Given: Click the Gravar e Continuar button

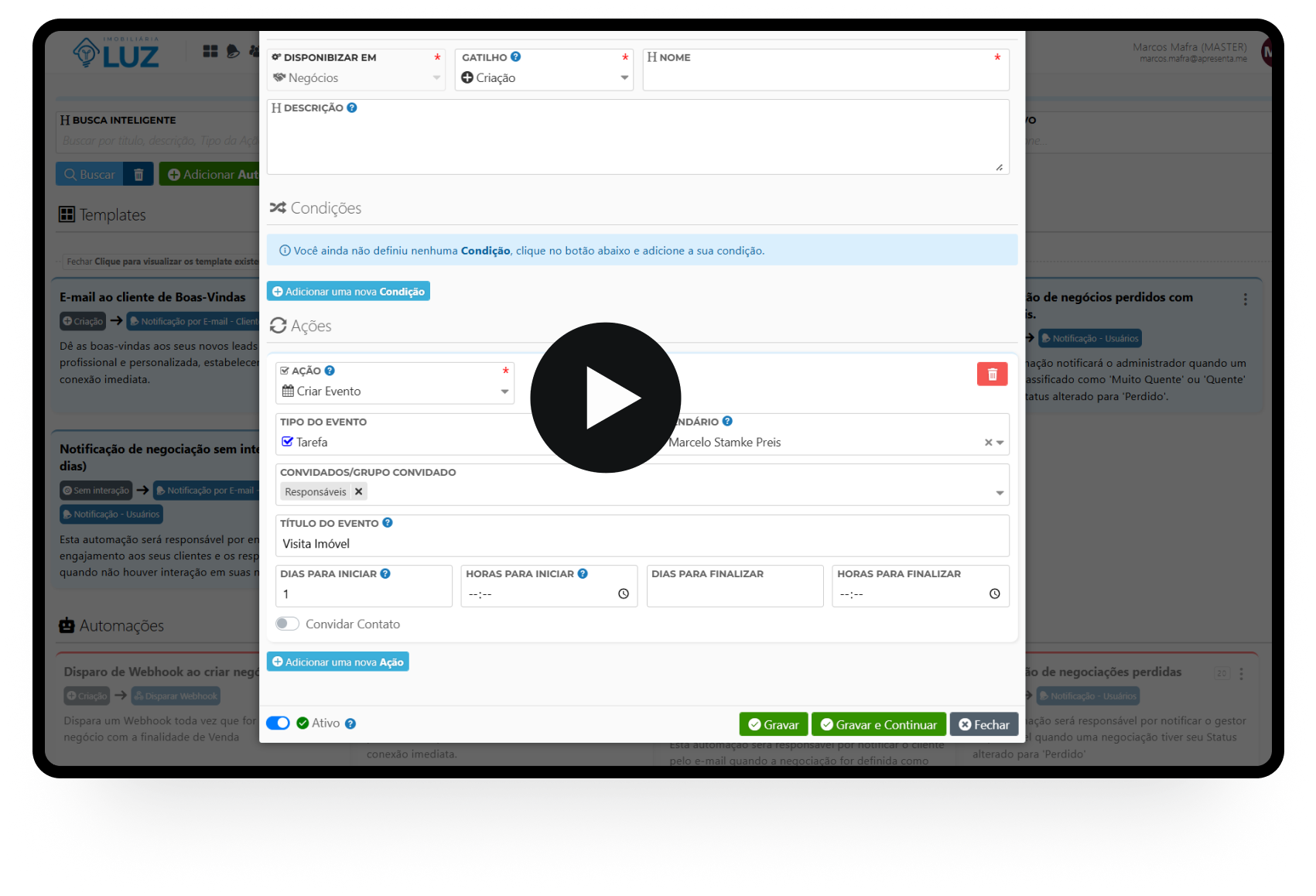Looking at the screenshot, I should (878, 725).
